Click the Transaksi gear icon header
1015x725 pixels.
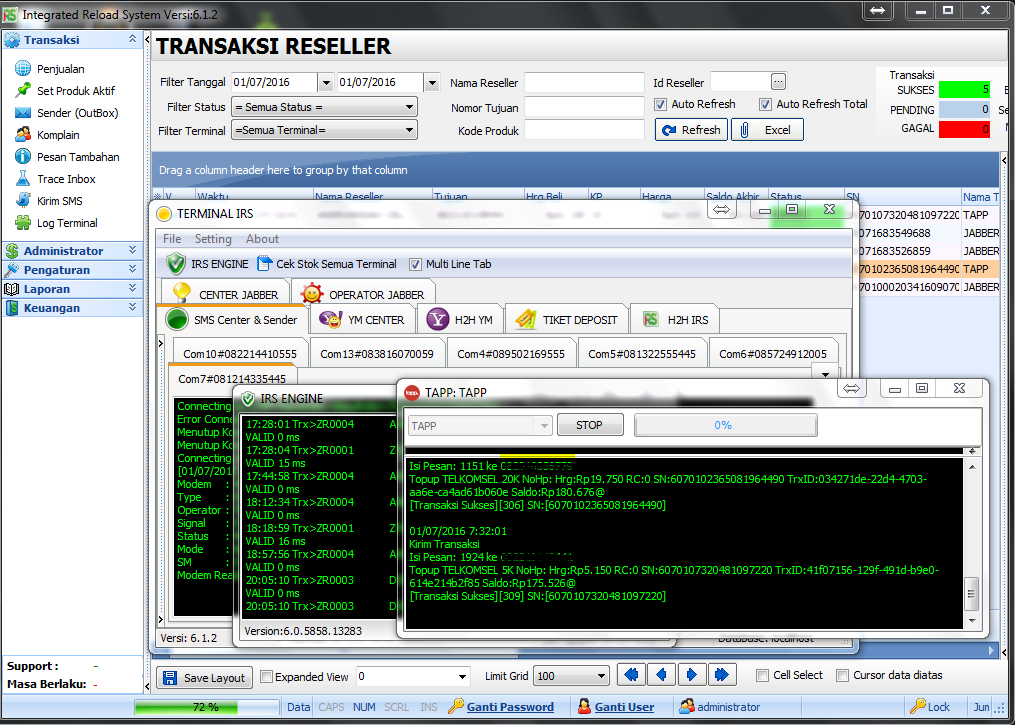(x=12, y=40)
